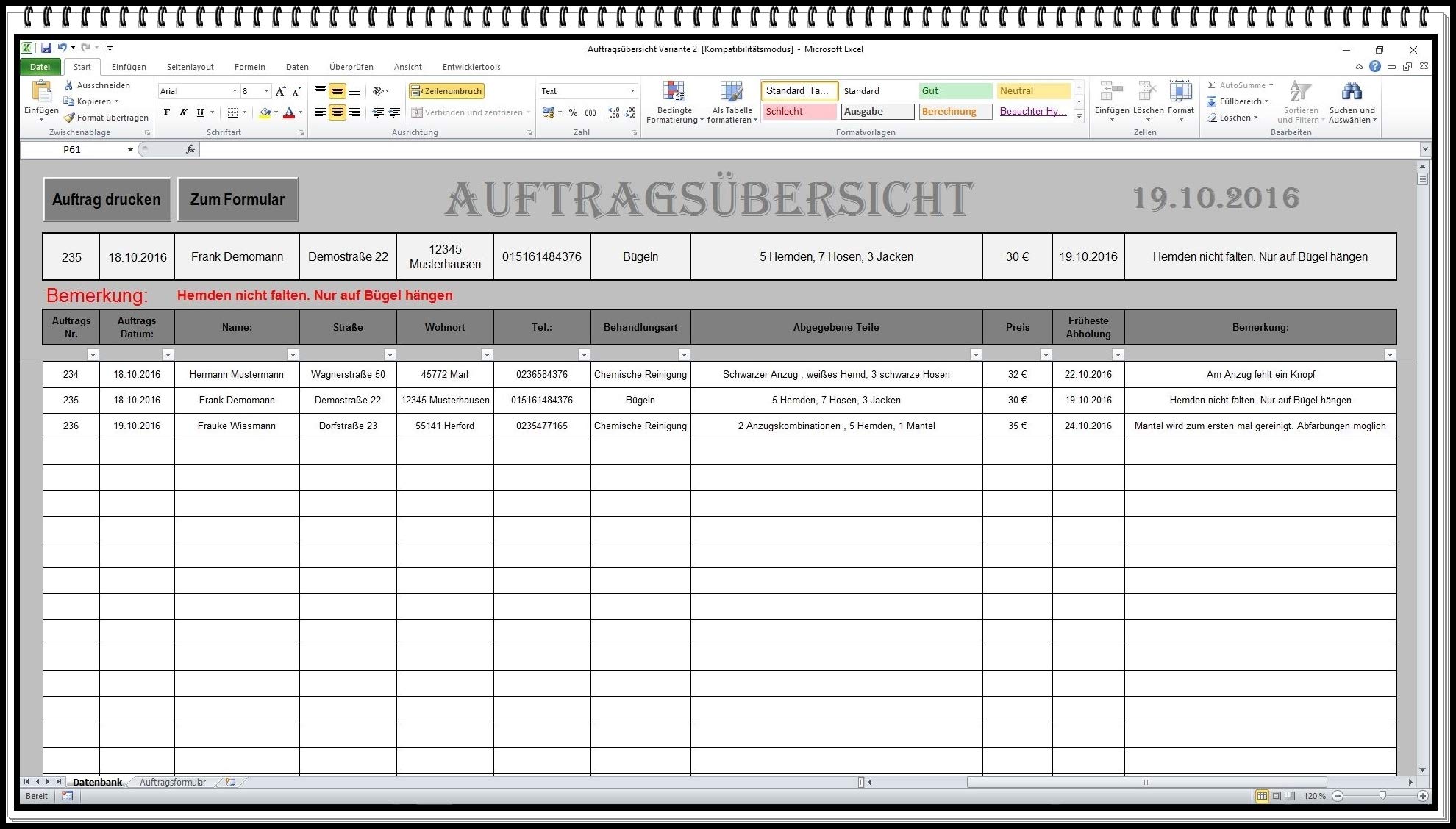Open the font size dropdown
1456x829 pixels.
[266, 91]
